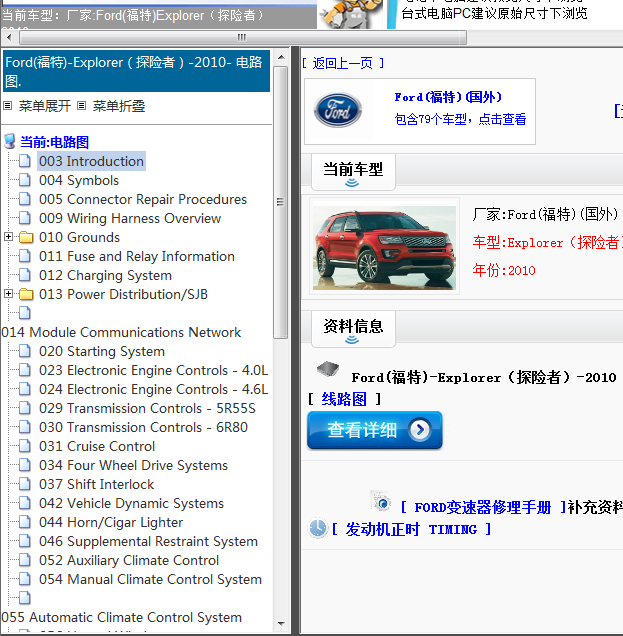Screen dimensions: 623x636
Task: Click the clock icon beside 发动机正时 TIMING
Action: [x=318, y=529]
